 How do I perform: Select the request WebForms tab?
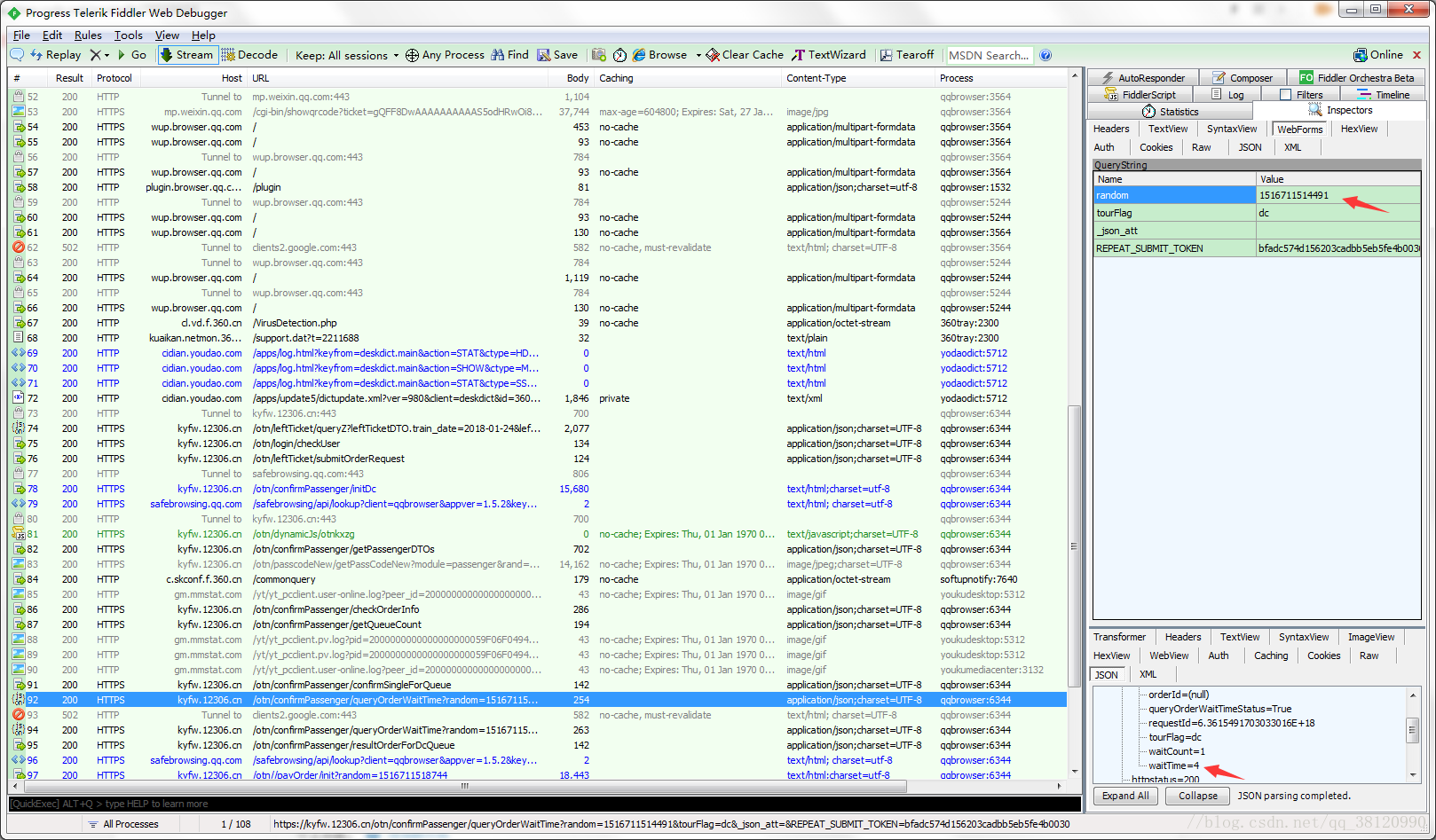pos(1300,130)
